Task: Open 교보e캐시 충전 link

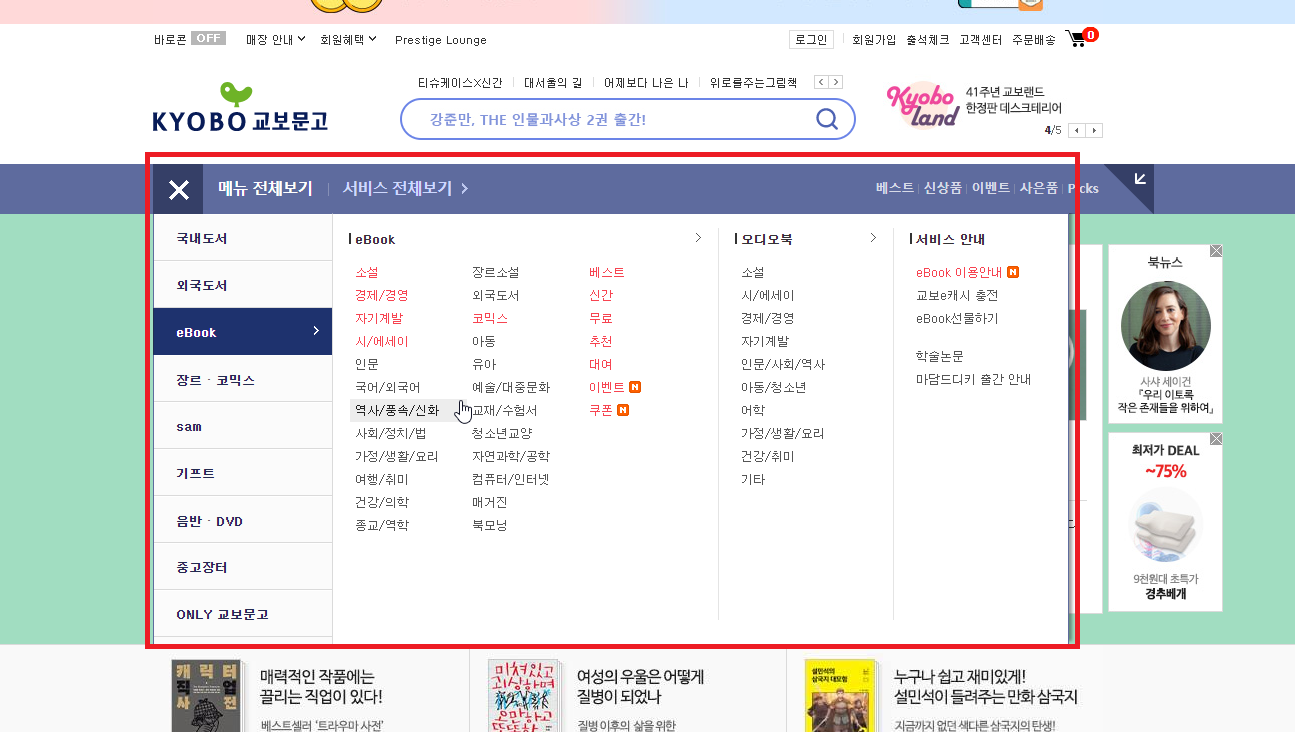Action: click(957, 295)
